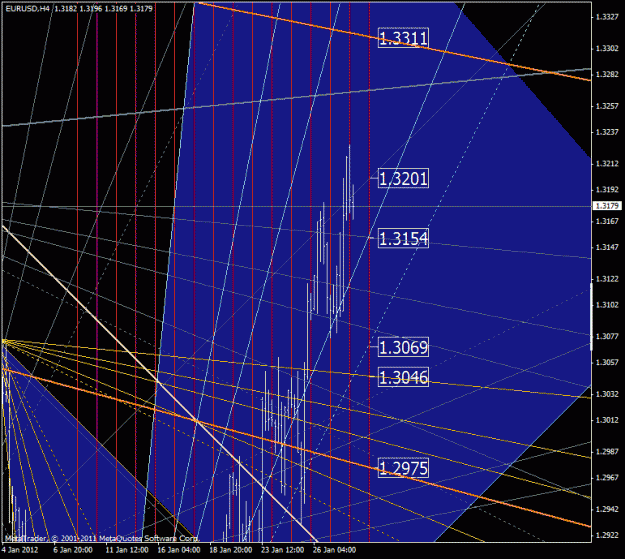This screenshot has width=625, height=559.
Task: Select the 1.3201 price level label
Action: click(403, 178)
